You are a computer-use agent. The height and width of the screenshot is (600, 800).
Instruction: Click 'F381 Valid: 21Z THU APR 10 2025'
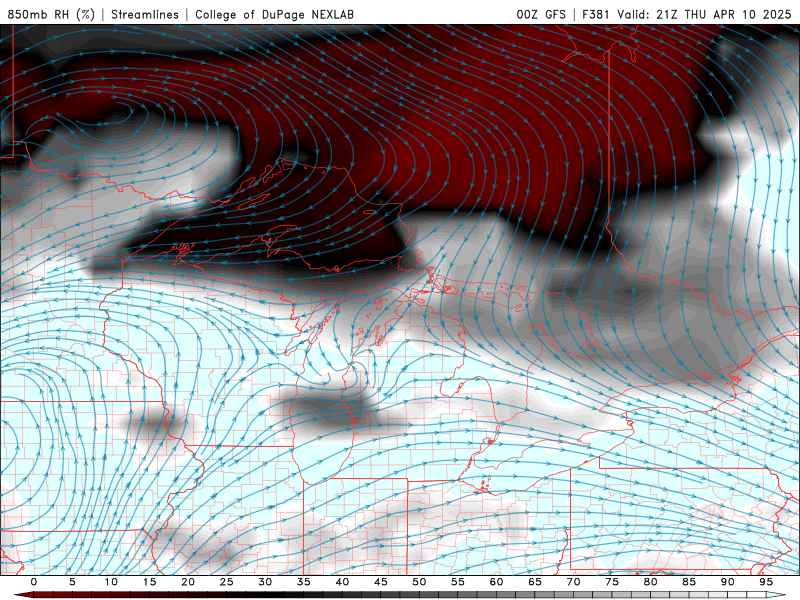pos(687,14)
